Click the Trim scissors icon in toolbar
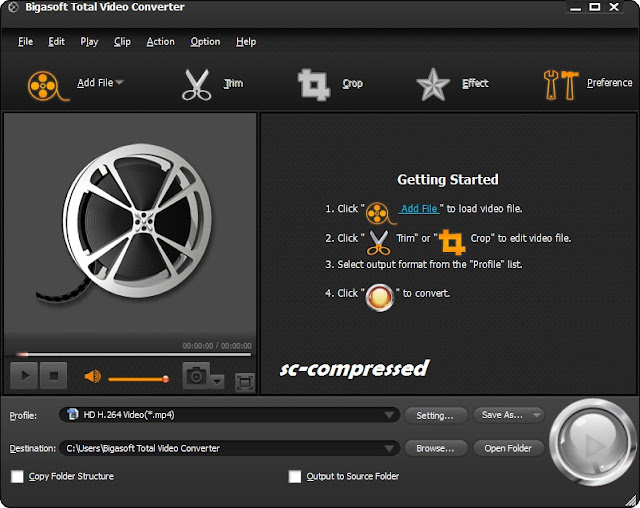The width and height of the screenshot is (640, 508). [x=196, y=85]
